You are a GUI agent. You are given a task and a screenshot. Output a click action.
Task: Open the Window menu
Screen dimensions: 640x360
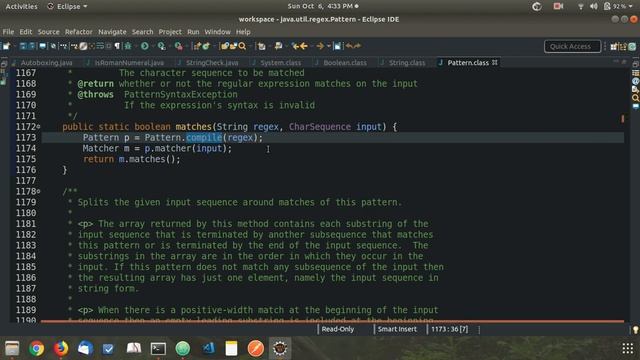click(218, 32)
